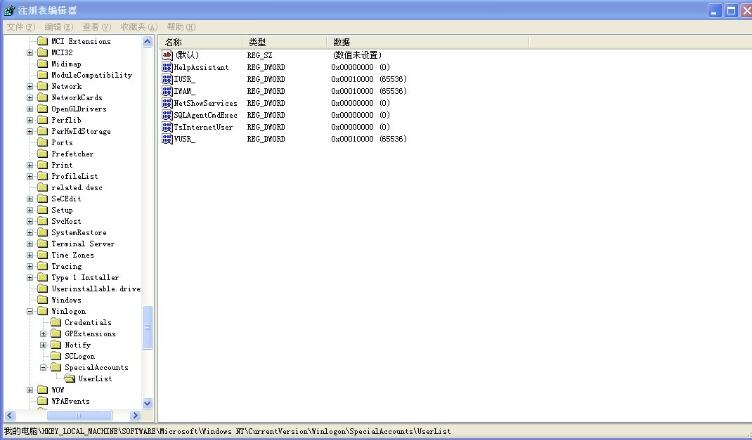This screenshot has height=440, width=752.
Task: Select the ProfileList key in tree
Action: [x=76, y=176]
